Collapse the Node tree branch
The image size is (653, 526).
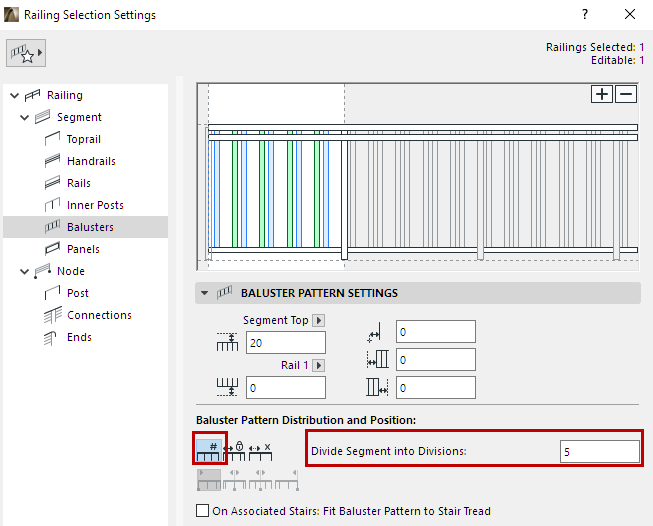coord(25,272)
